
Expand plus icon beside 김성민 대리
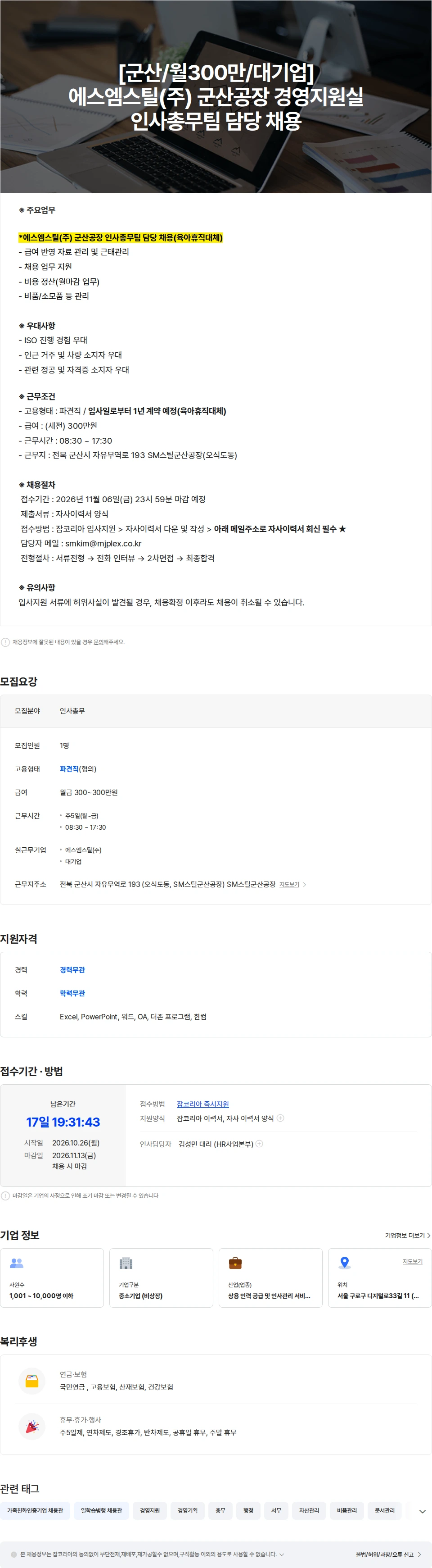pos(259,1144)
